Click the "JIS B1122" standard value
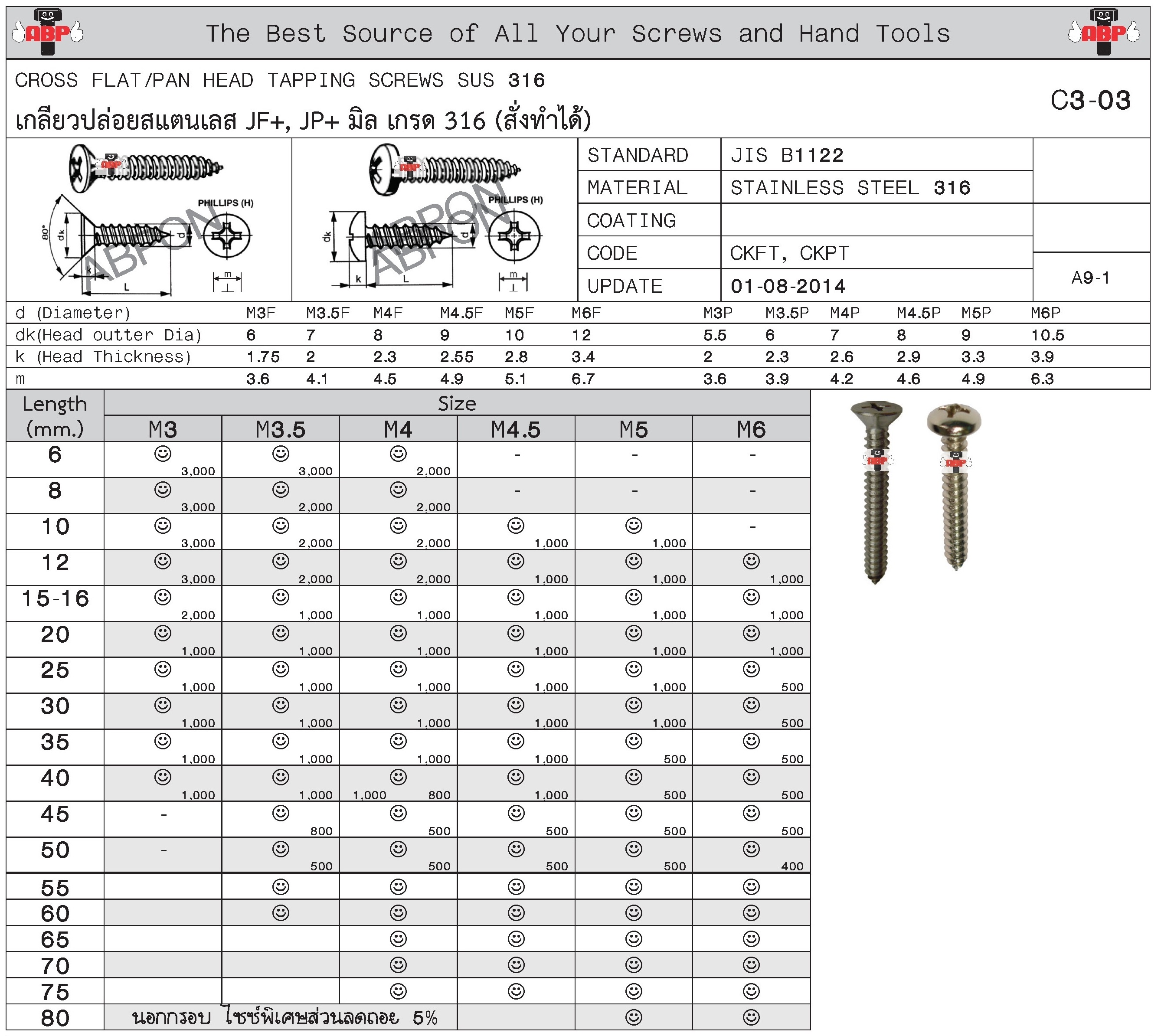 (x=788, y=155)
